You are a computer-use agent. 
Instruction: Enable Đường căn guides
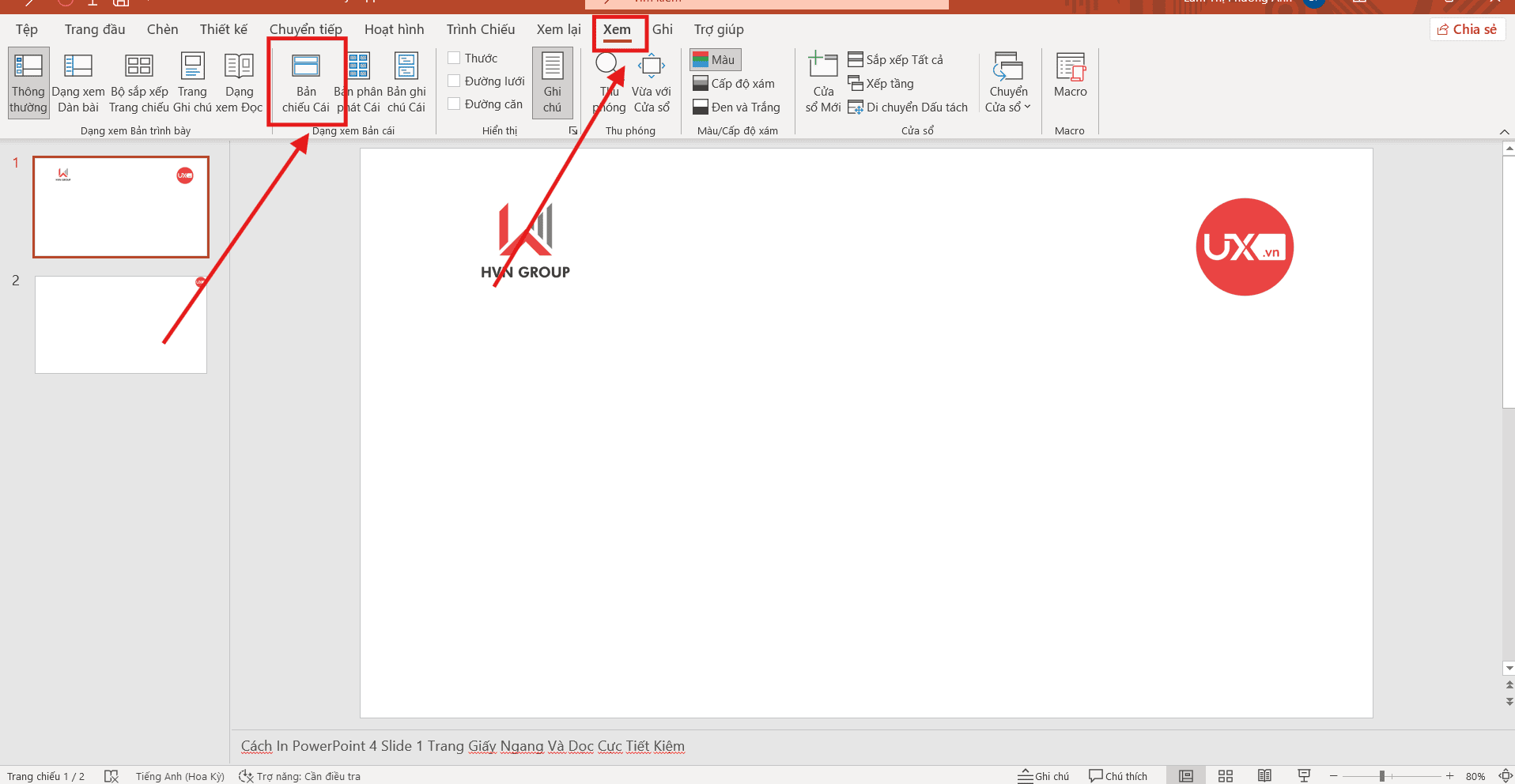pyautogui.click(x=454, y=104)
